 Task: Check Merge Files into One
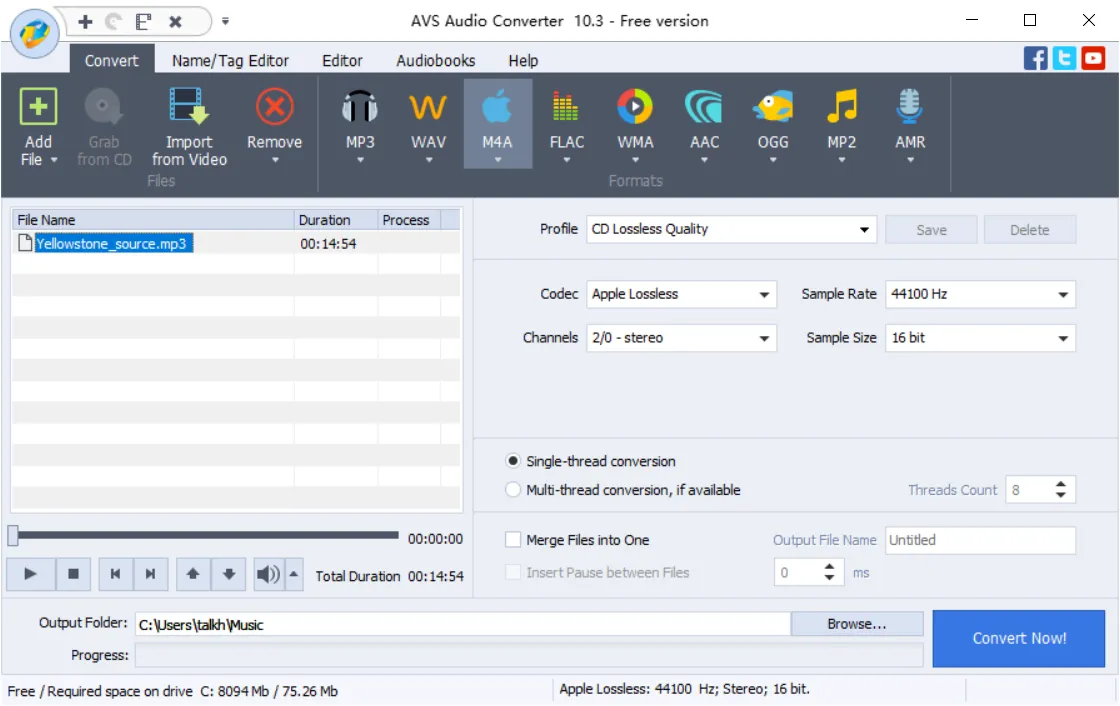tap(513, 540)
